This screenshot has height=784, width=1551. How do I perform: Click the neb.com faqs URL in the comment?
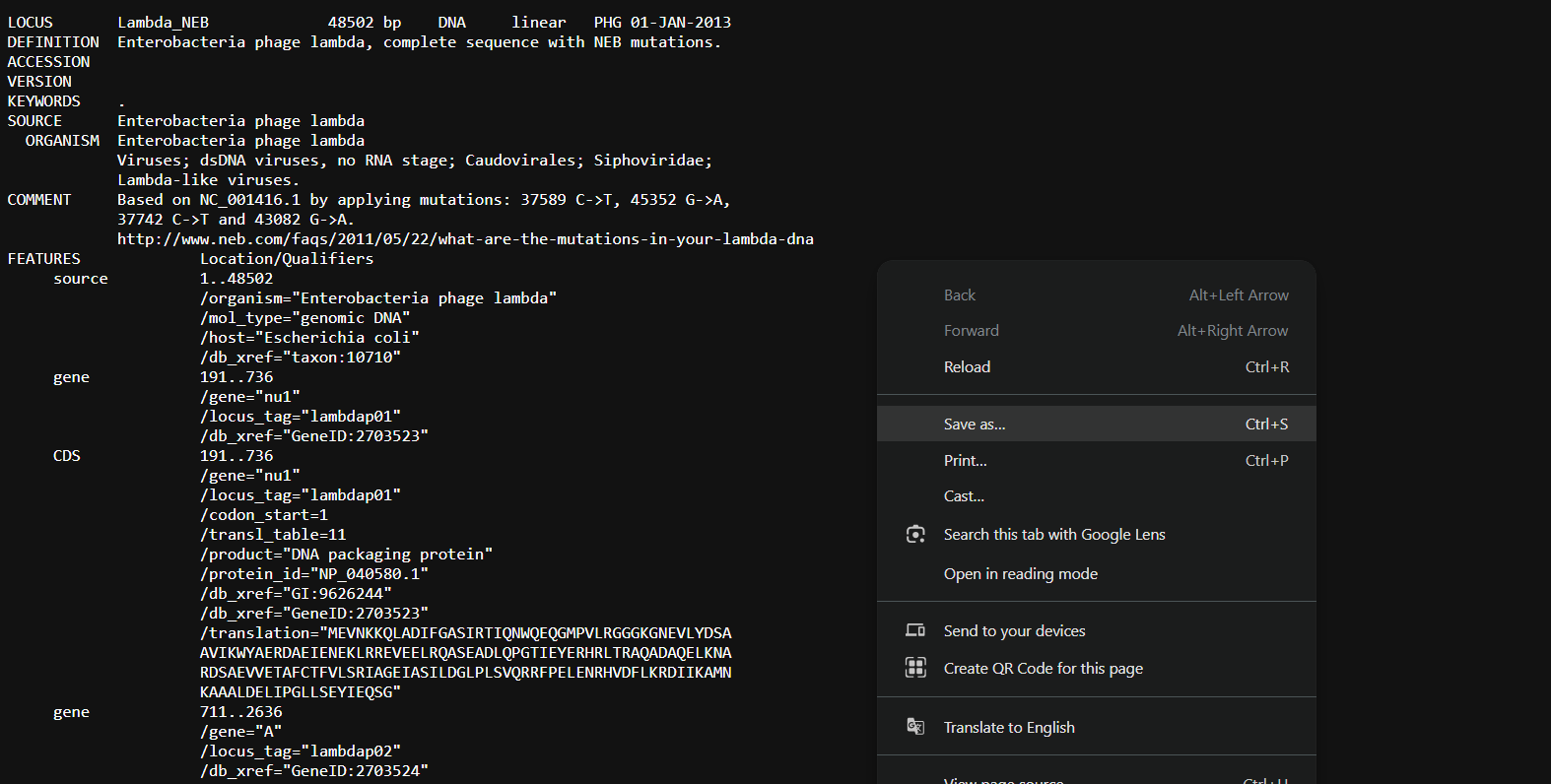465,239
